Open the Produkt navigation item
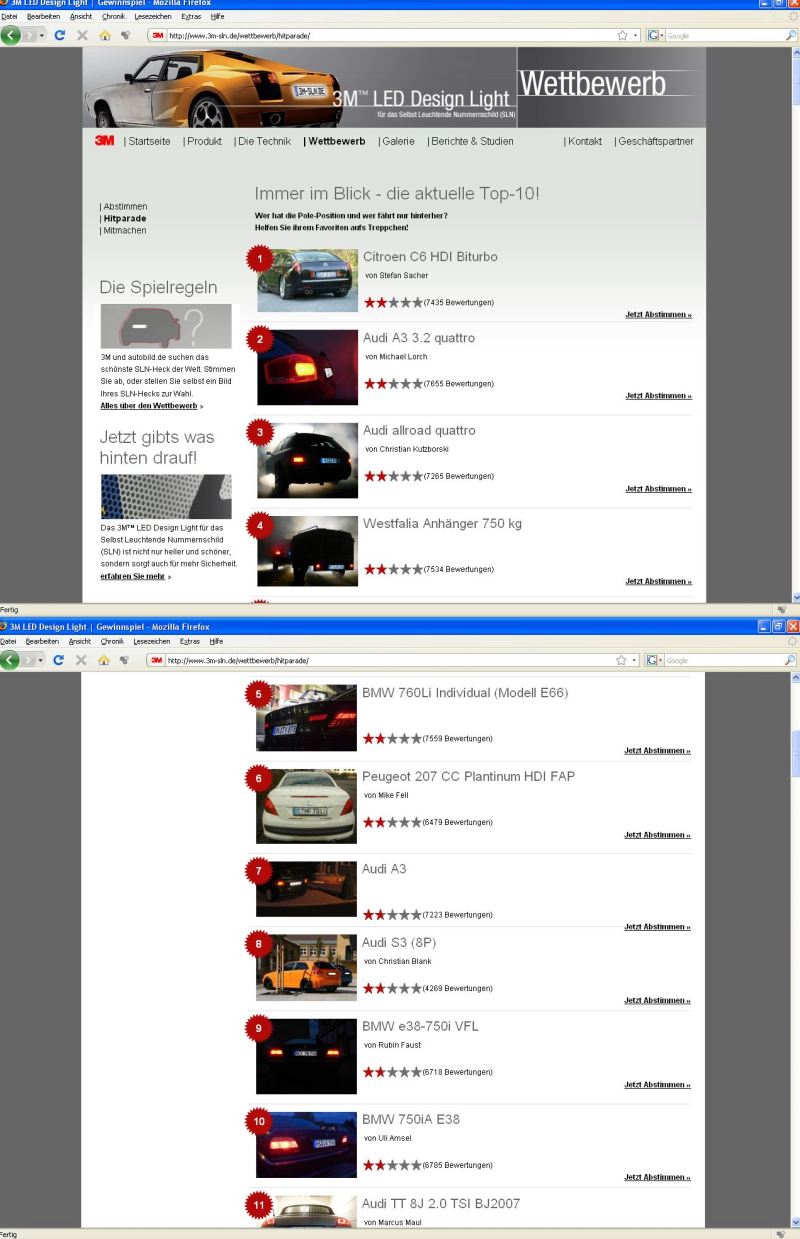Screen dimensions: 800x1239 204,141
